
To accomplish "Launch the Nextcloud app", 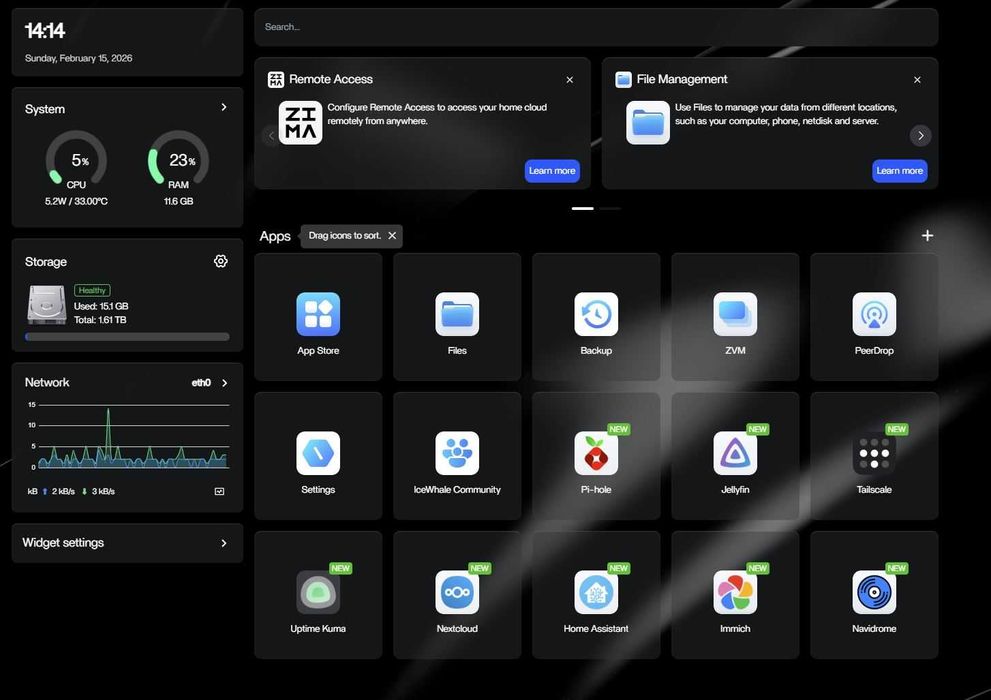I will [457, 592].
